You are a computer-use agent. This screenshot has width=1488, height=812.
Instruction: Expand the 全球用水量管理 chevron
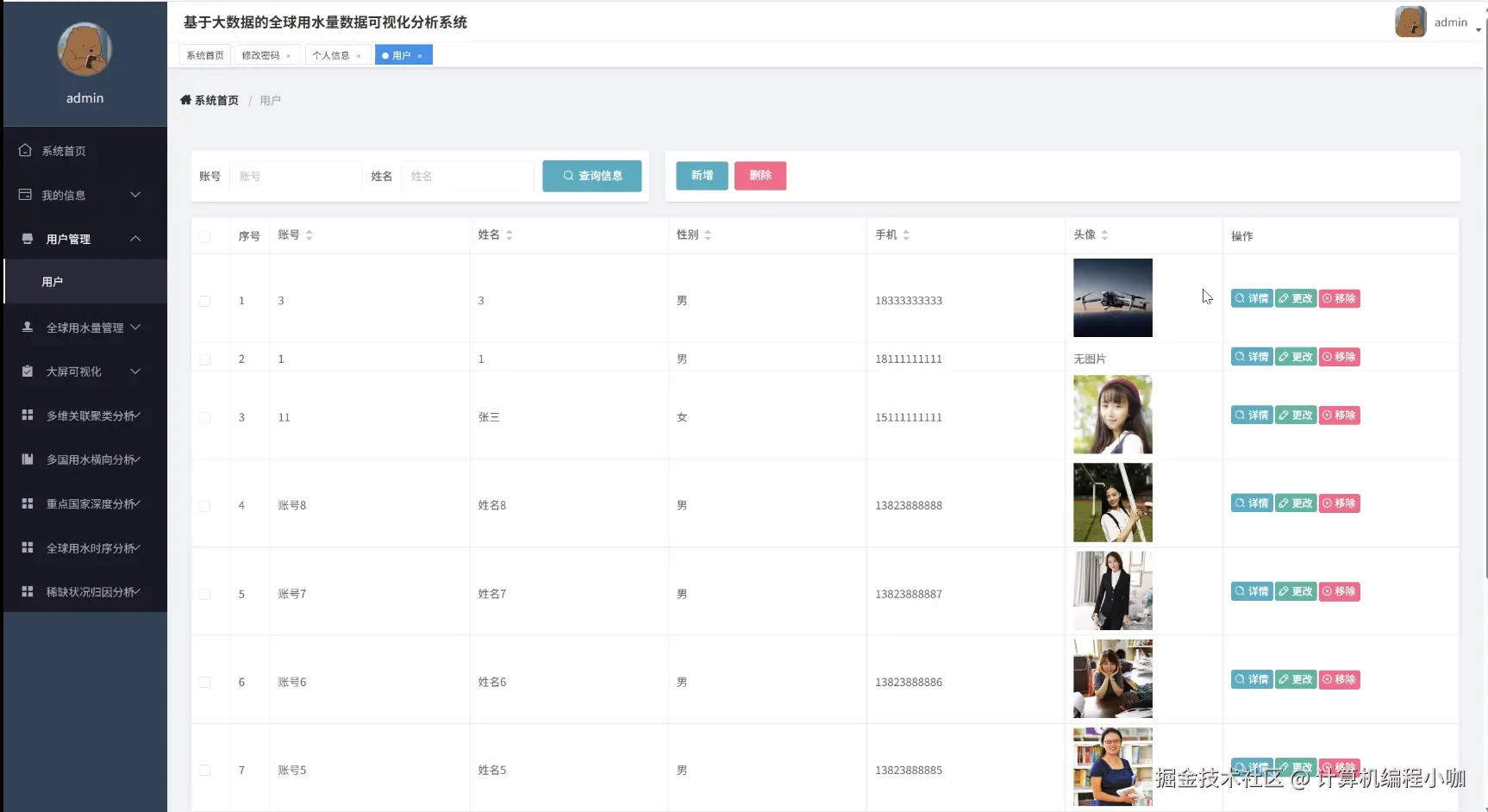[x=135, y=328]
